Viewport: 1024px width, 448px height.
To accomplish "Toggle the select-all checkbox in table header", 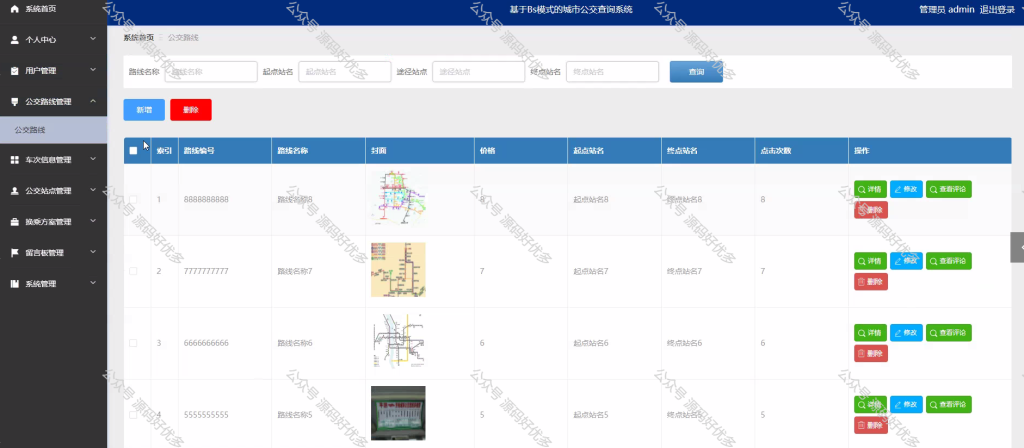I will pyautogui.click(x=133, y=151).
